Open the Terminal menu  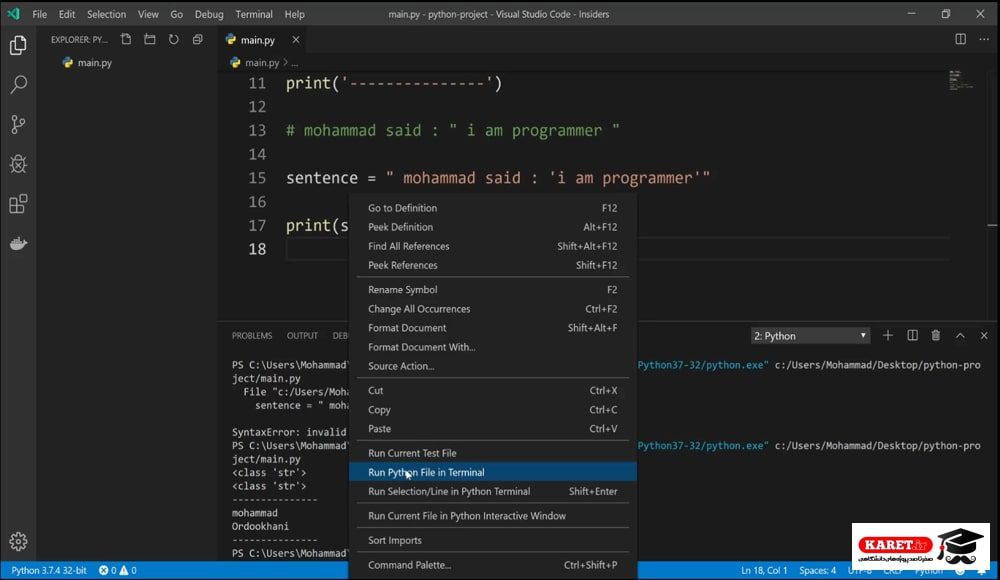pyautogui.click(x=254, y=14)
